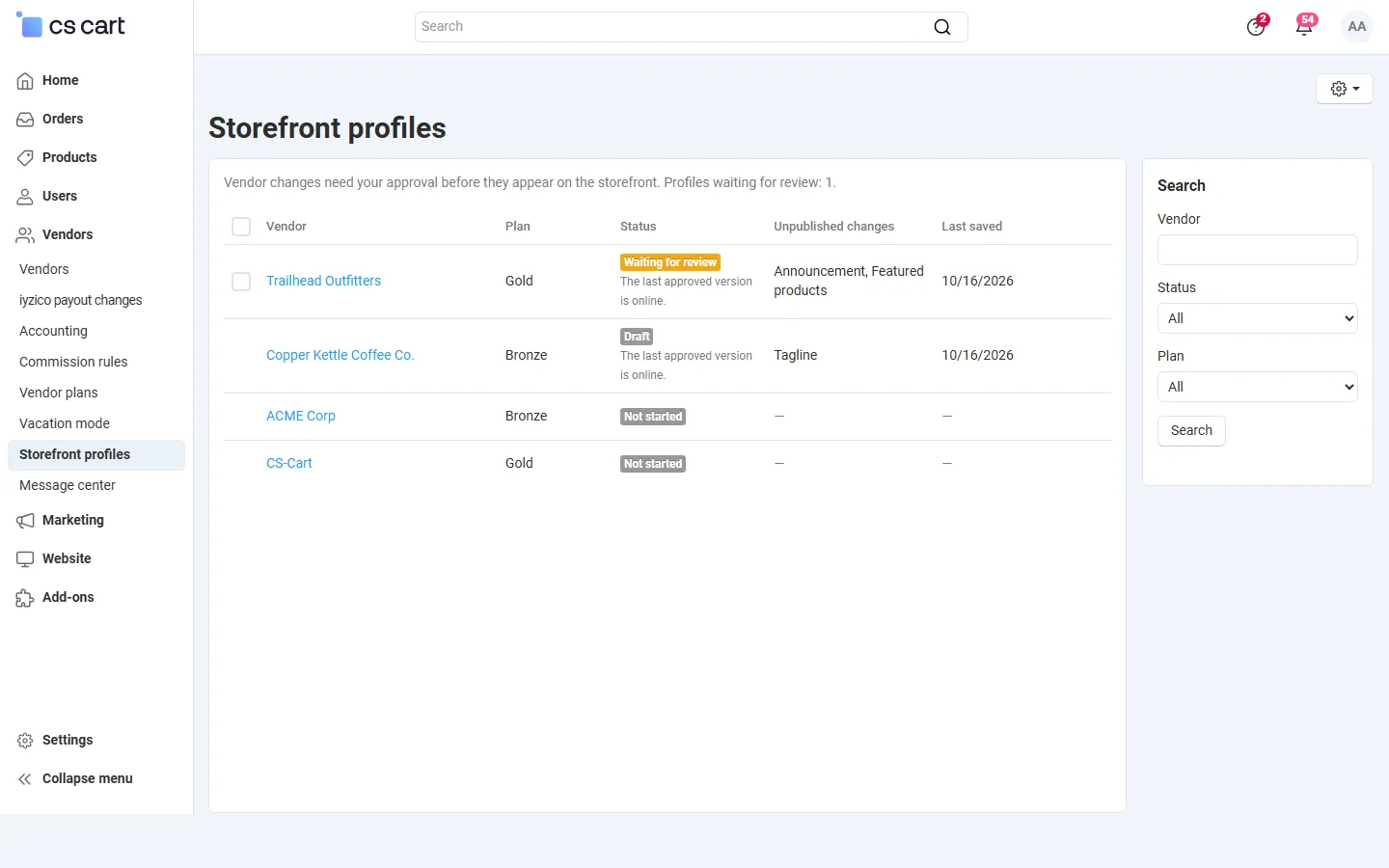
Task: Focus the Vendor search input field
Action: click(1257, 250)
